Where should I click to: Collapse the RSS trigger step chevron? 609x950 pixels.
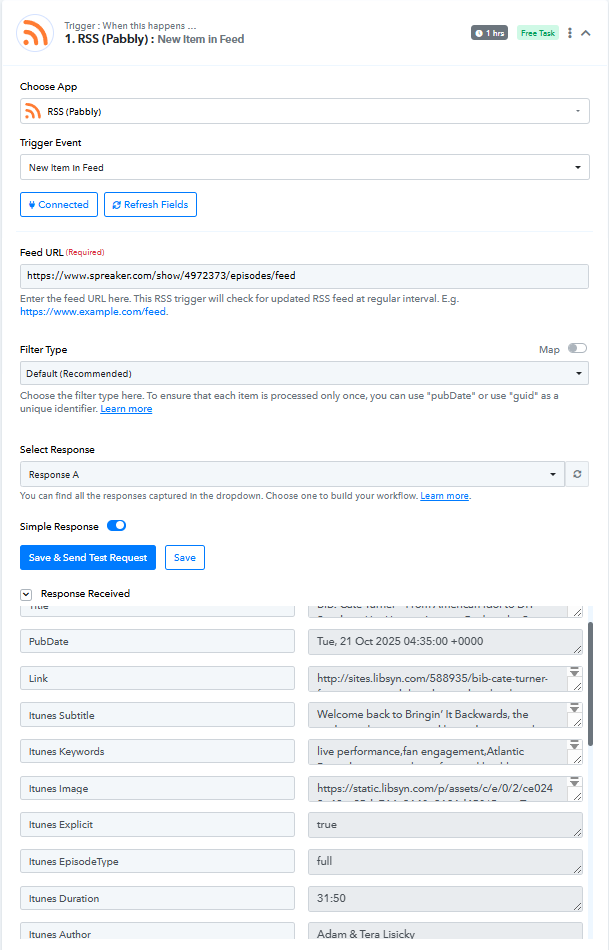point(587,33)
